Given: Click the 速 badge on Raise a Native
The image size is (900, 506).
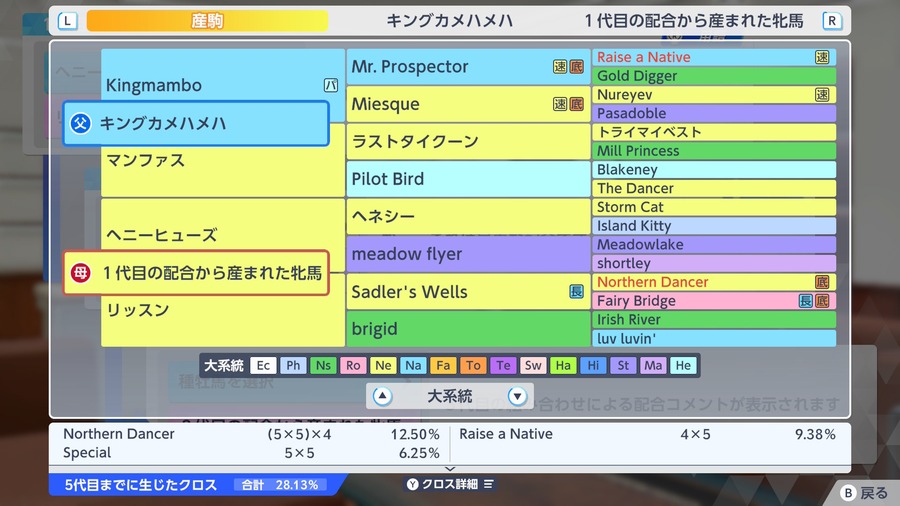Looking at the screenshot, I should pyautogui.click(x=822, y=57).
